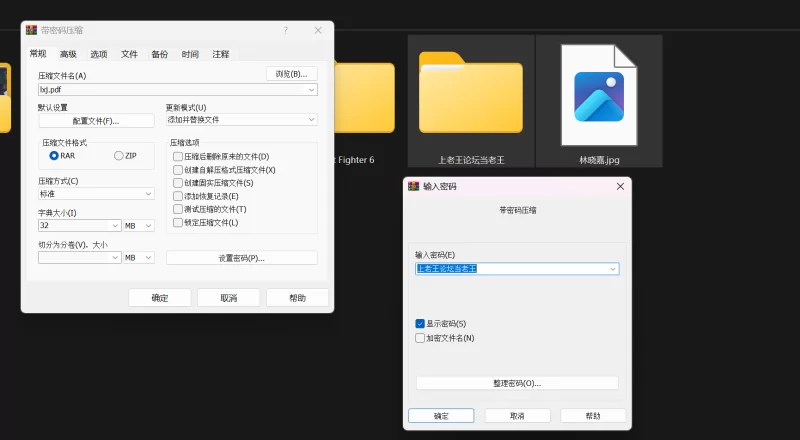
Task: Click the 林晓嘉.jpg image file icon
Action: [598, 96]
